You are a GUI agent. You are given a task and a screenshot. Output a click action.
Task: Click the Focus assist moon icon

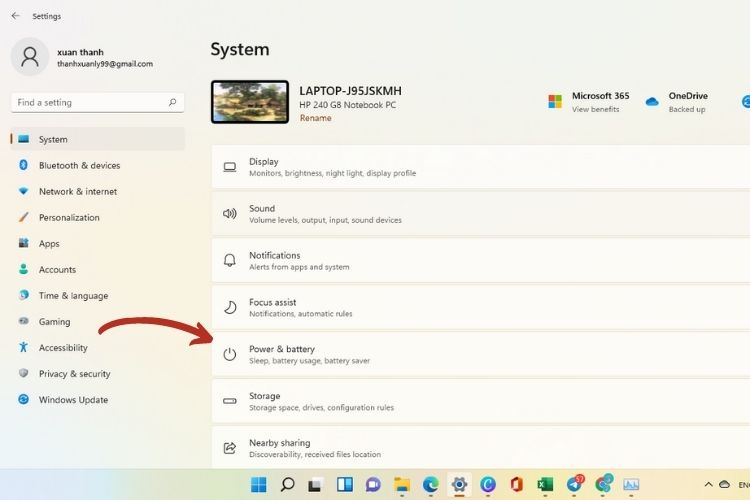pyautogui.click(x=230, y=307)
